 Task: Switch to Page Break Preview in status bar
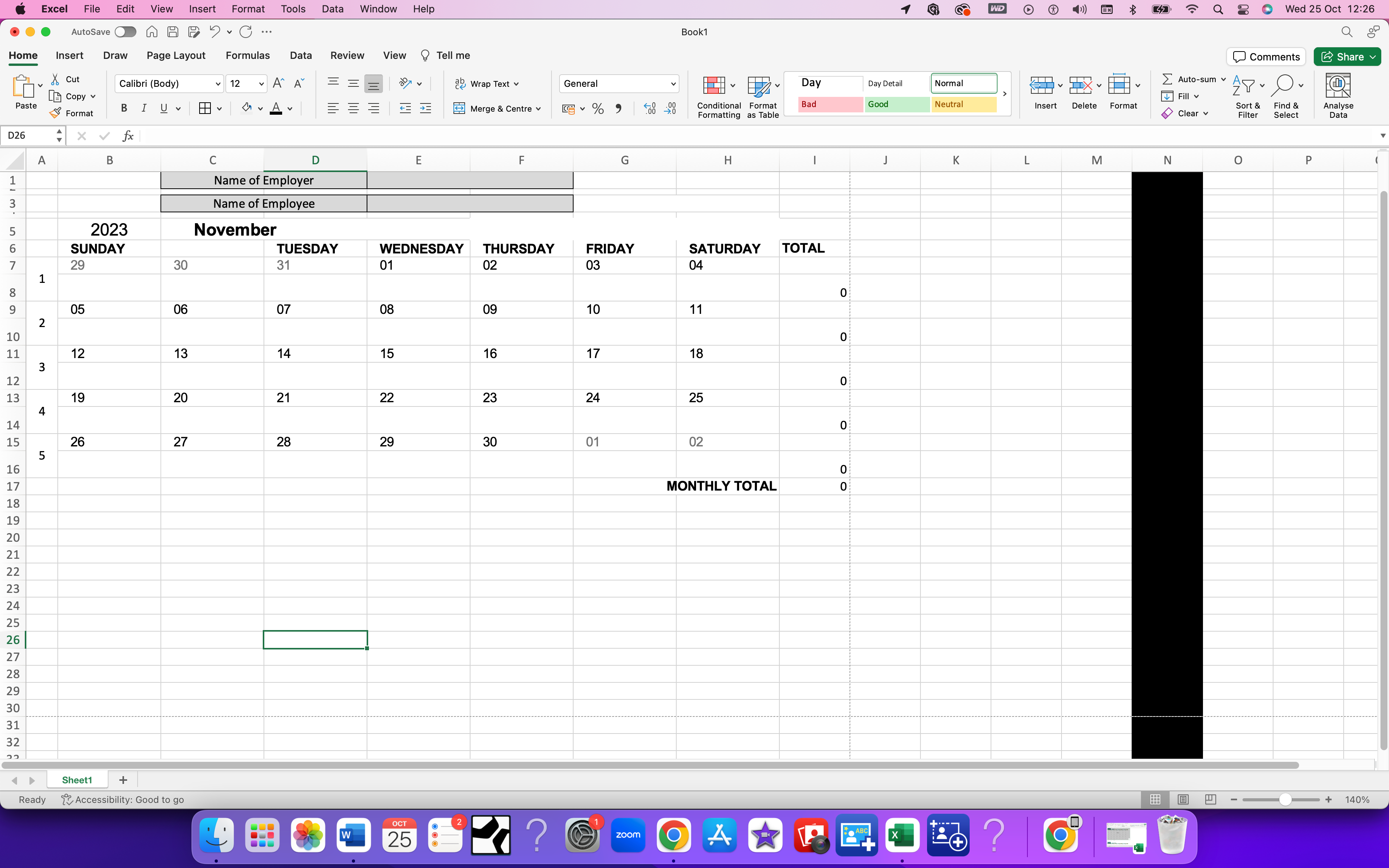coord(1210,799)
